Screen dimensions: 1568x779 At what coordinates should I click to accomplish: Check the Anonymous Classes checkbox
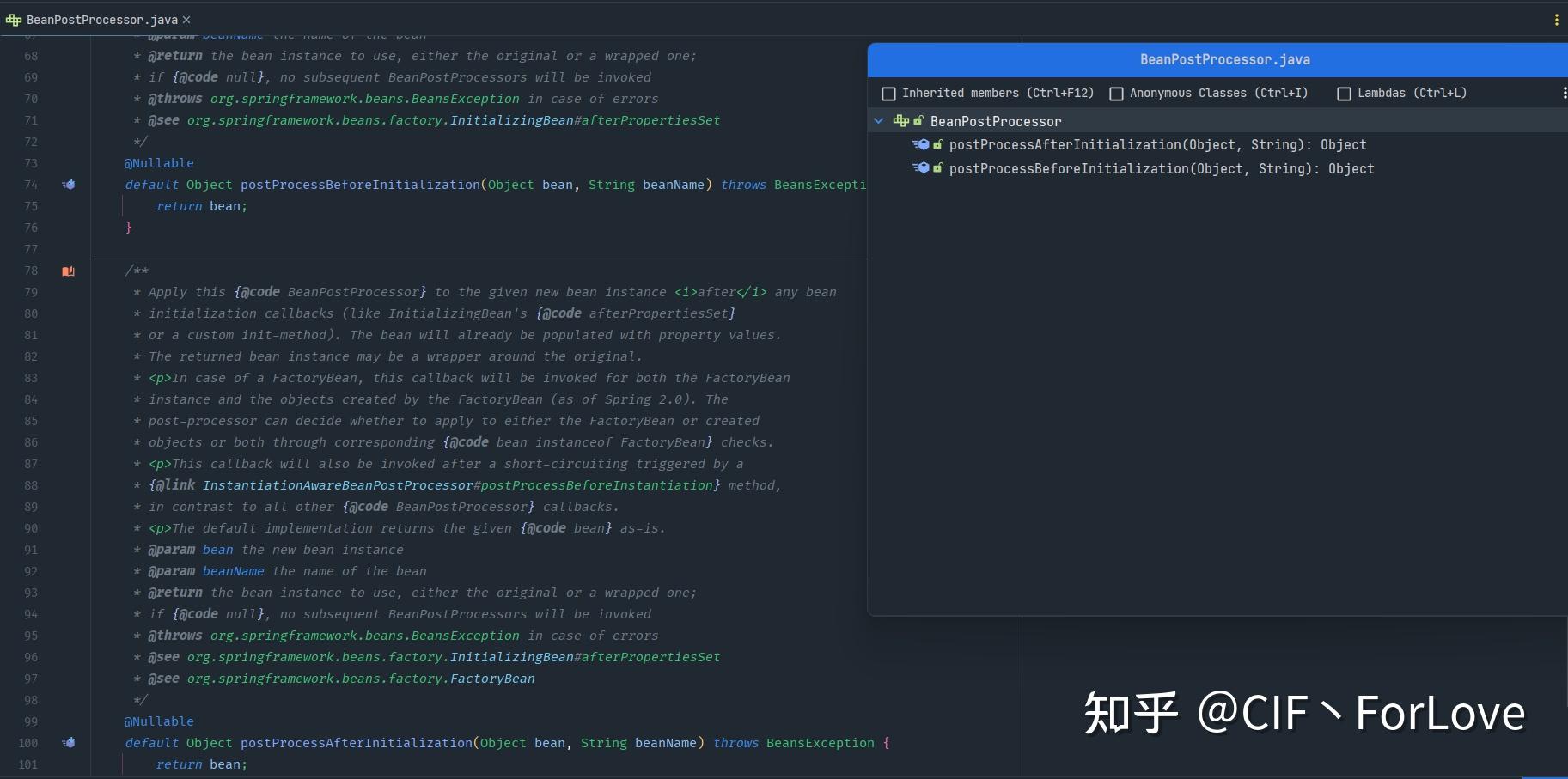pyautogui.click(x=1116, y=93)
